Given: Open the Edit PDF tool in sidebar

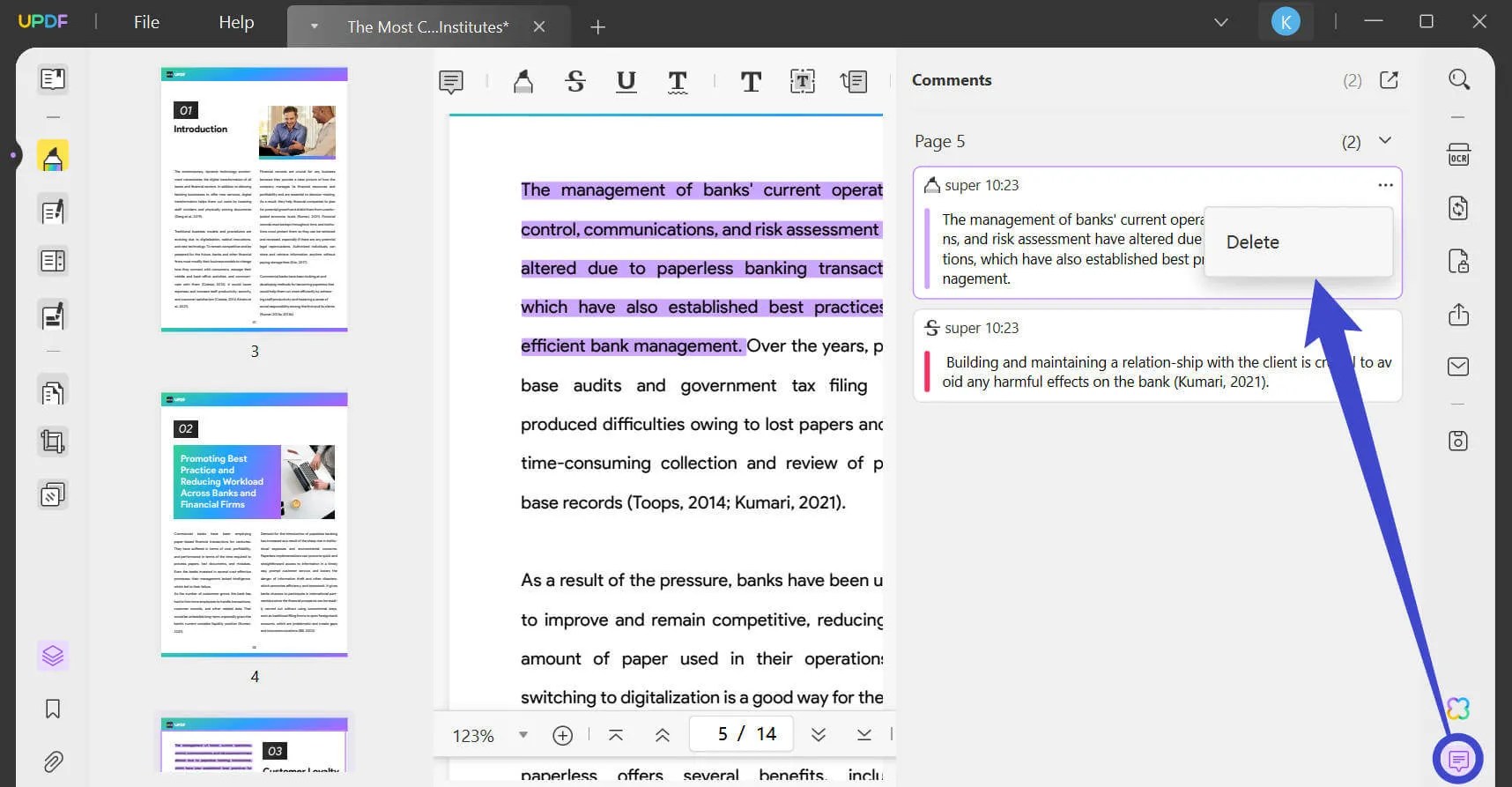Looking at the screenshot, I should click(53, 211).
